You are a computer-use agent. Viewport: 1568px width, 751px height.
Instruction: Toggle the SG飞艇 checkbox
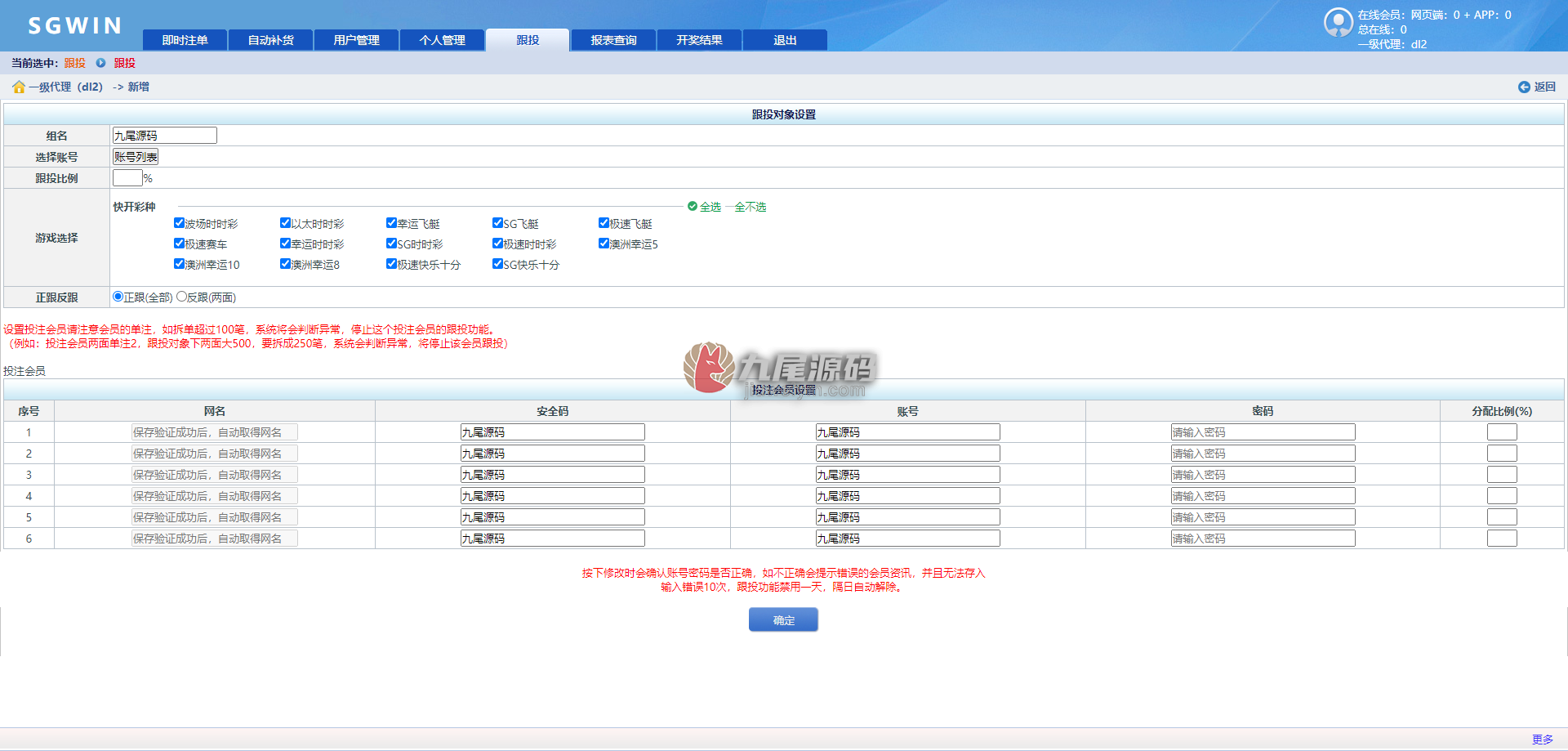497,223
